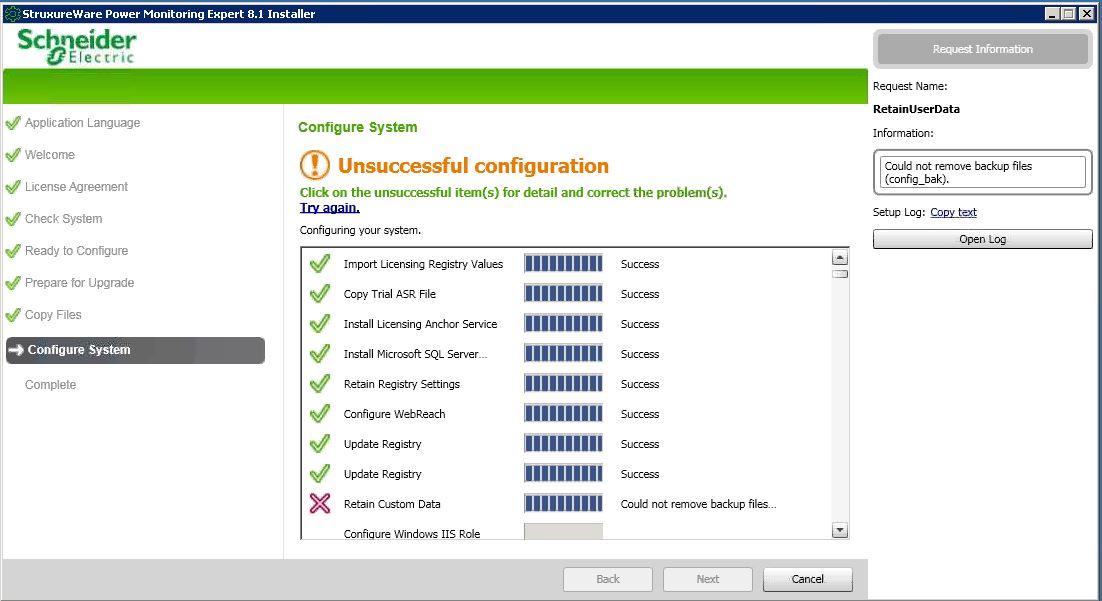
Task: Click the RetainUserData request name
Action: tap(916, 109)
